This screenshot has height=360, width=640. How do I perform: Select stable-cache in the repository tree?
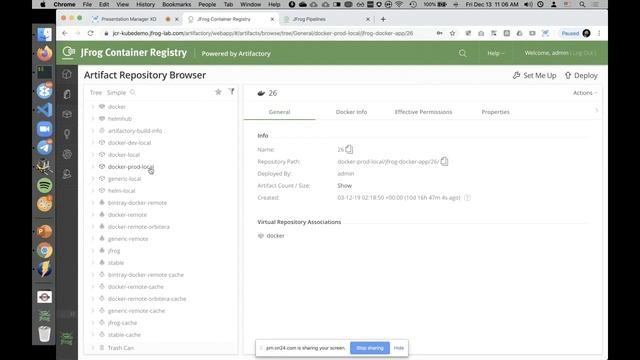click(124, 335)
